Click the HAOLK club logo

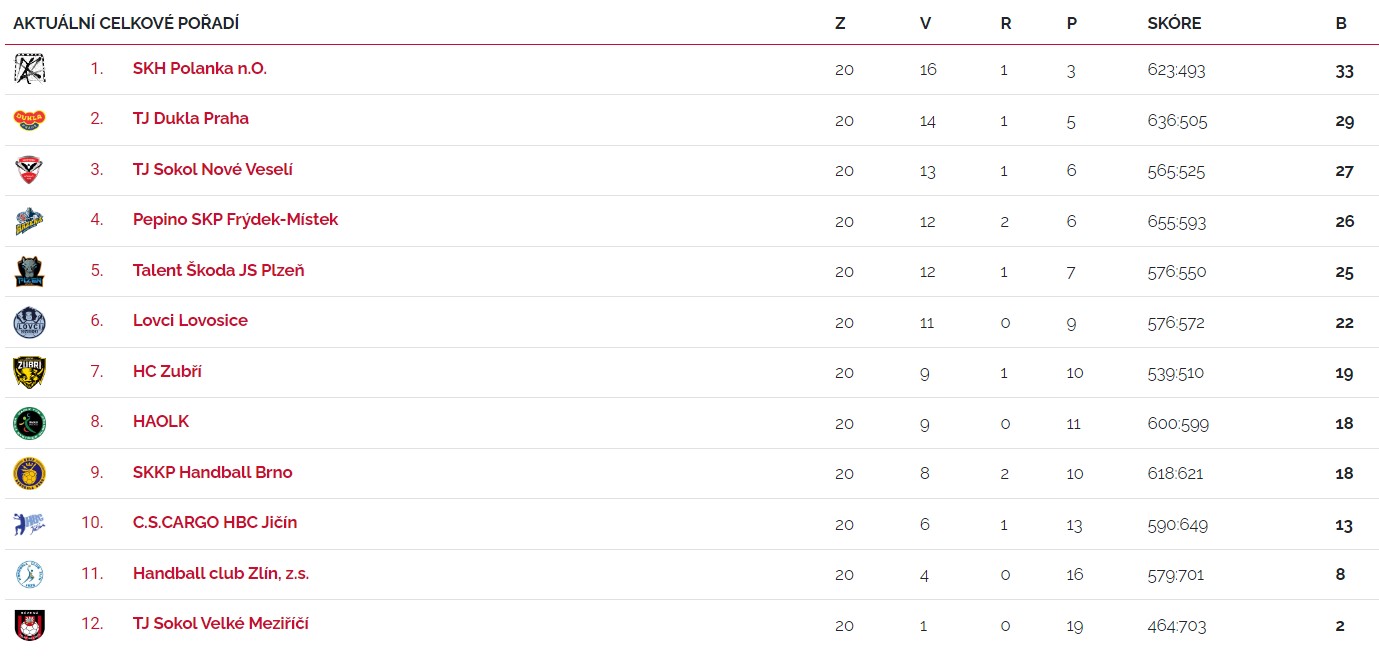[x=29, y=423]
